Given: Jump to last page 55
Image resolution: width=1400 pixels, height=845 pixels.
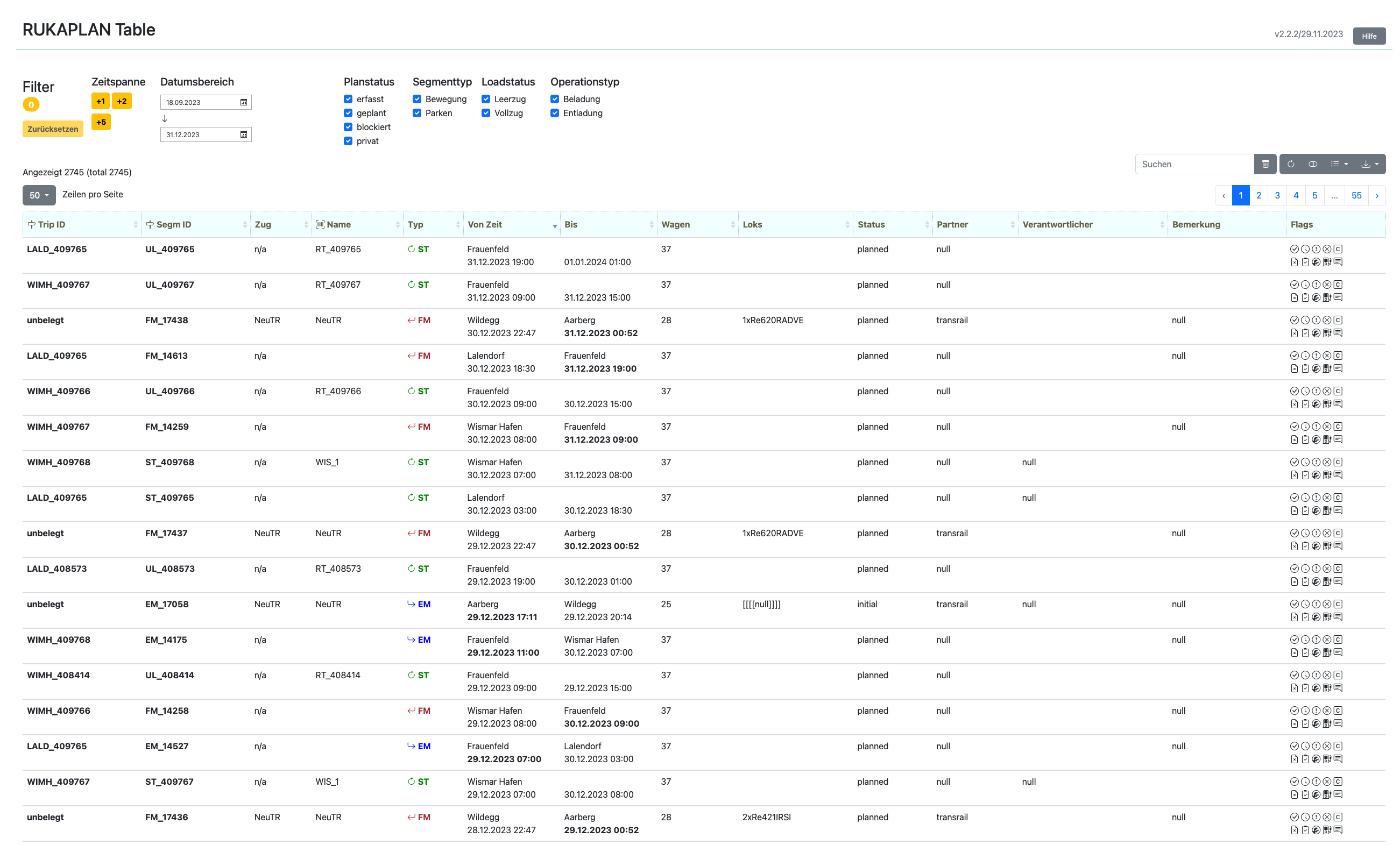Looking at the screenshot, I should pyautogui.click(x=1356, y=195).
